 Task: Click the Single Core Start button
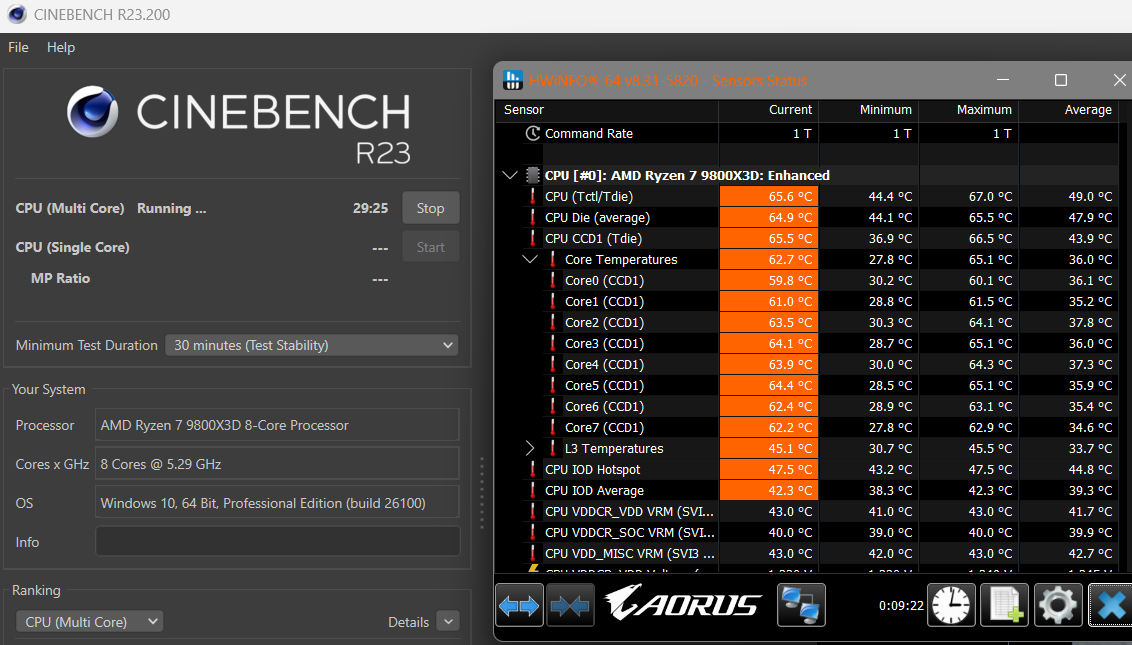pos(430,247)
